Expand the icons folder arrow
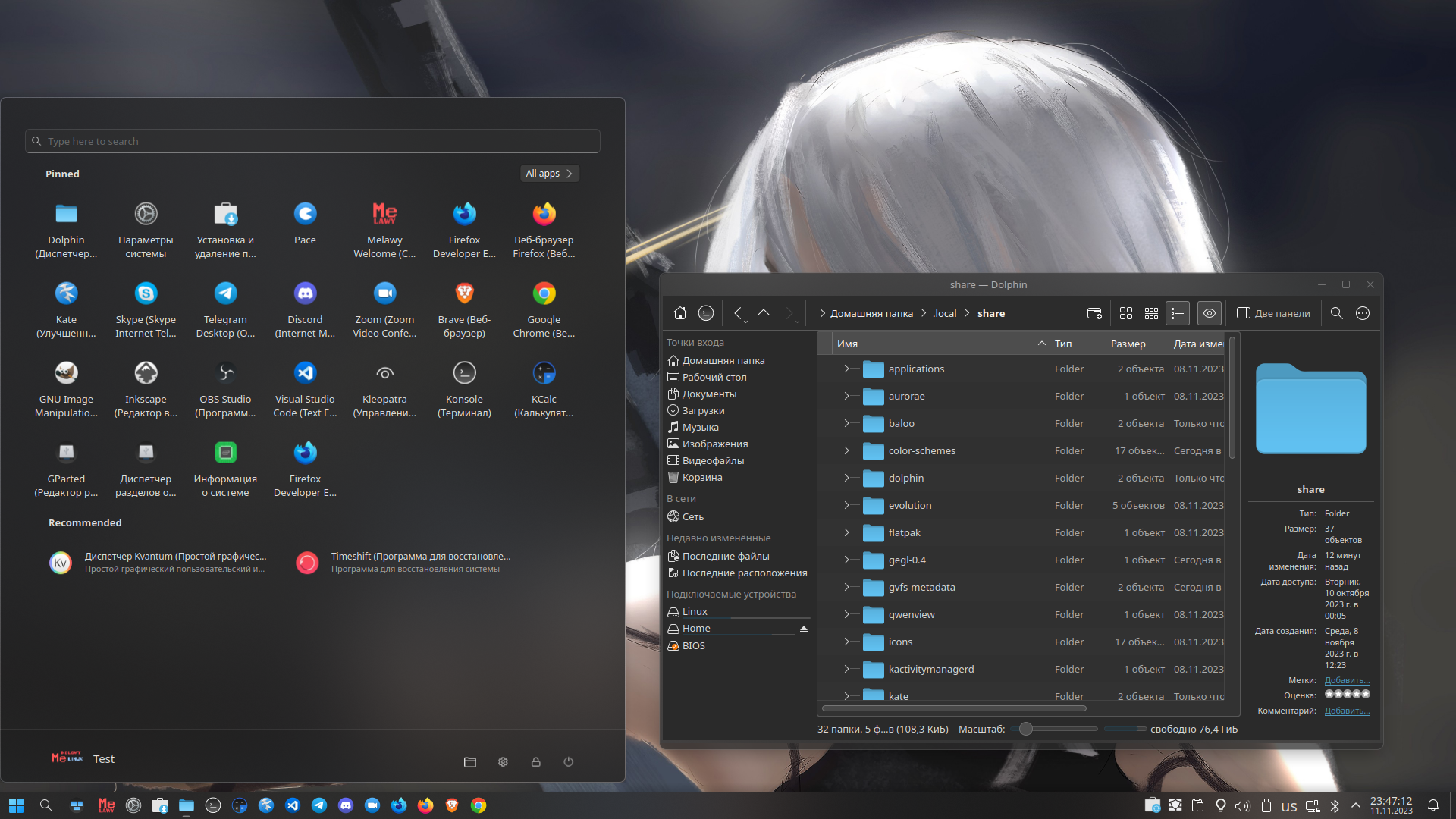The width and height of the screenshot is (1456, 819). point(846,642)
